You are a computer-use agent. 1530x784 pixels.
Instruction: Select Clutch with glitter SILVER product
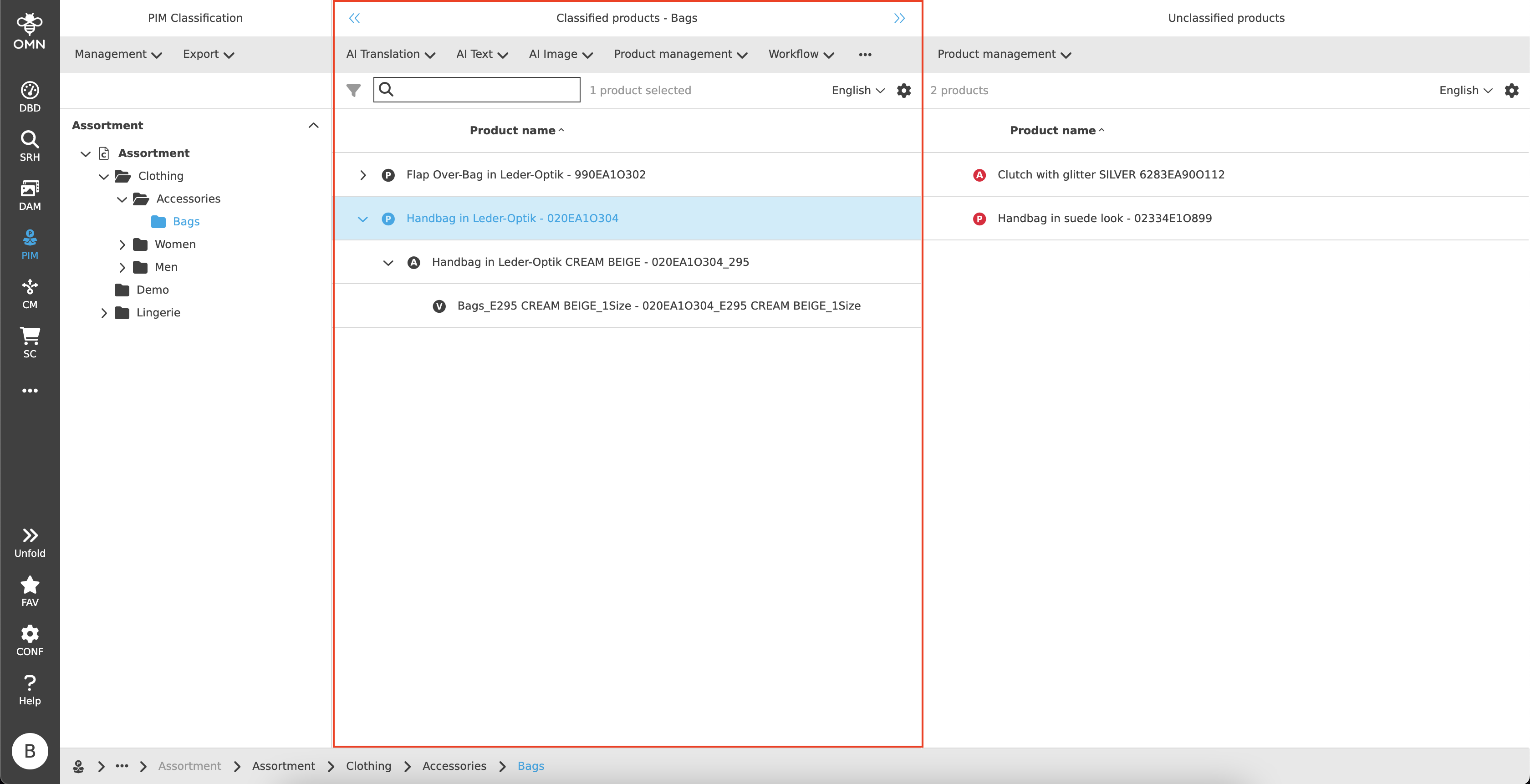pyautogui.click(x=1110, y=175)
